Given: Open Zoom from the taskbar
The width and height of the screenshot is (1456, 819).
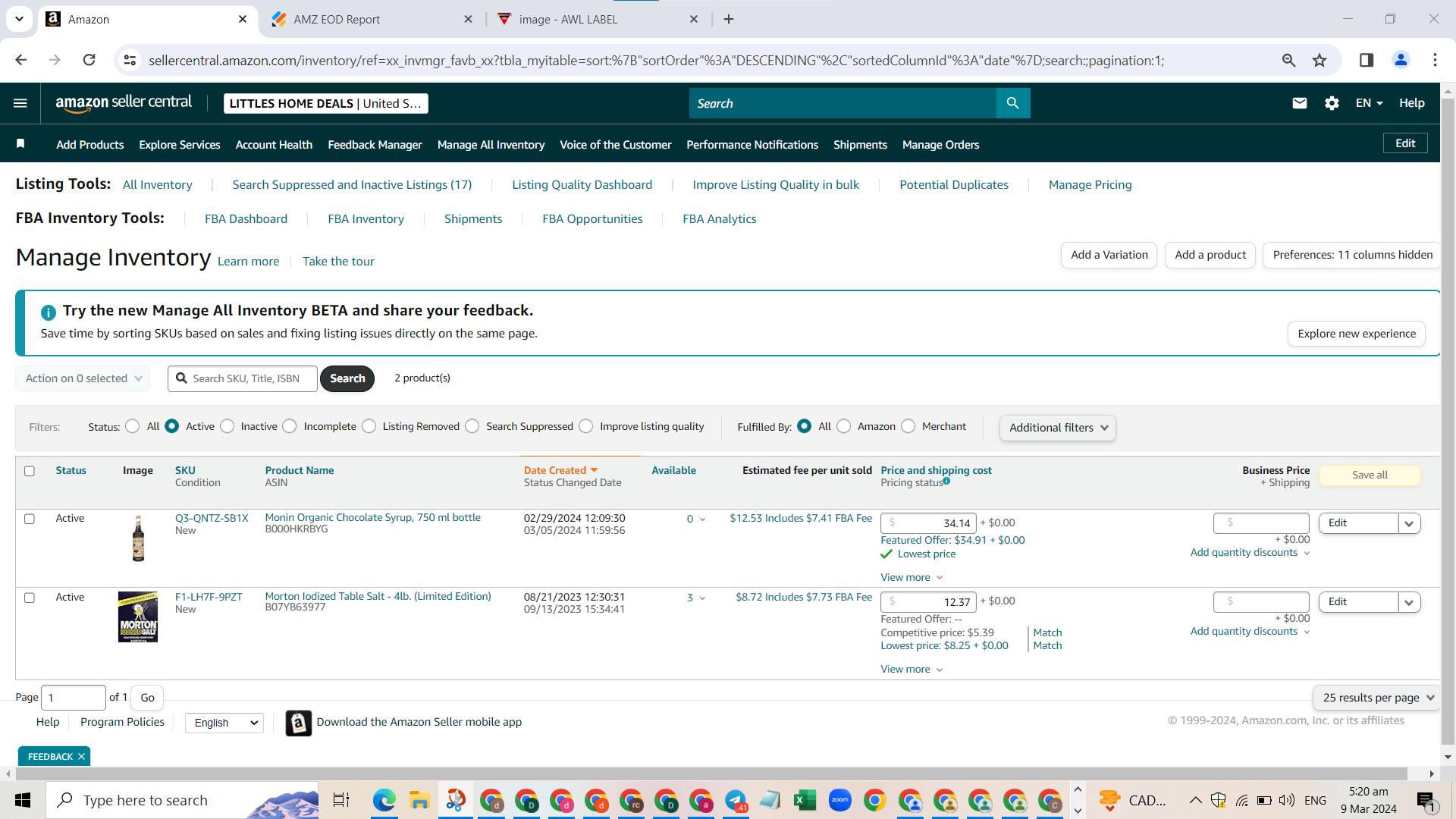Looking at the screenshot, I should point(840,800).
